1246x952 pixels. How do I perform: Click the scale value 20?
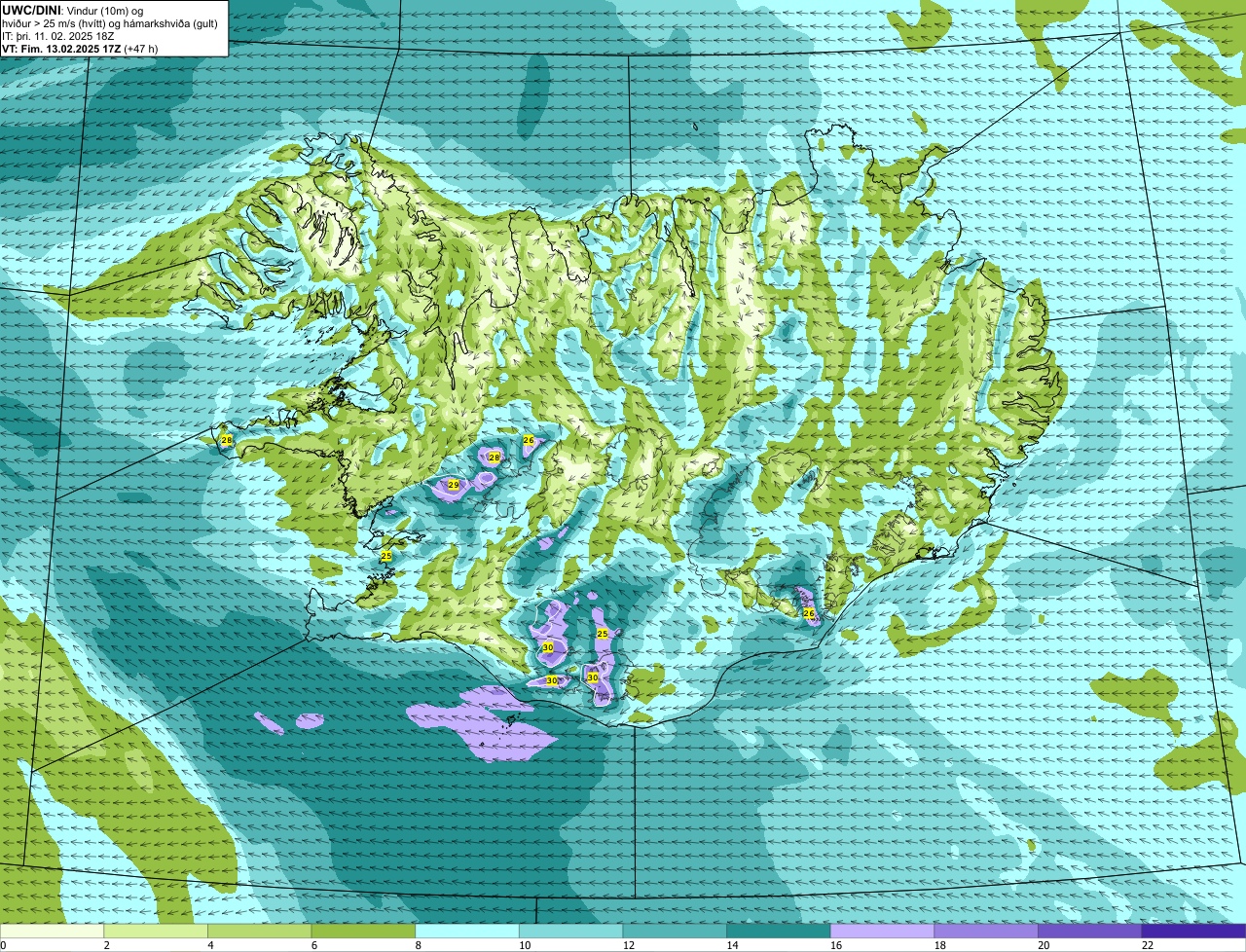[x=1044, y=945]
